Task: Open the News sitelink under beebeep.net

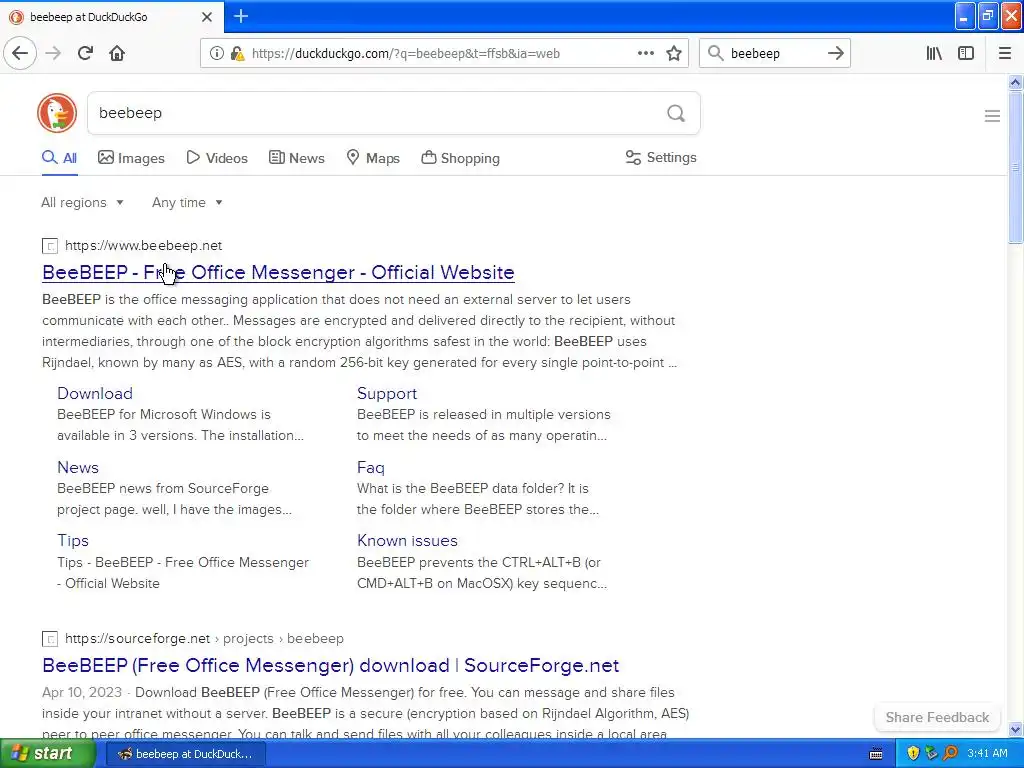Action: pyautogui.click(x=78, y=468)
